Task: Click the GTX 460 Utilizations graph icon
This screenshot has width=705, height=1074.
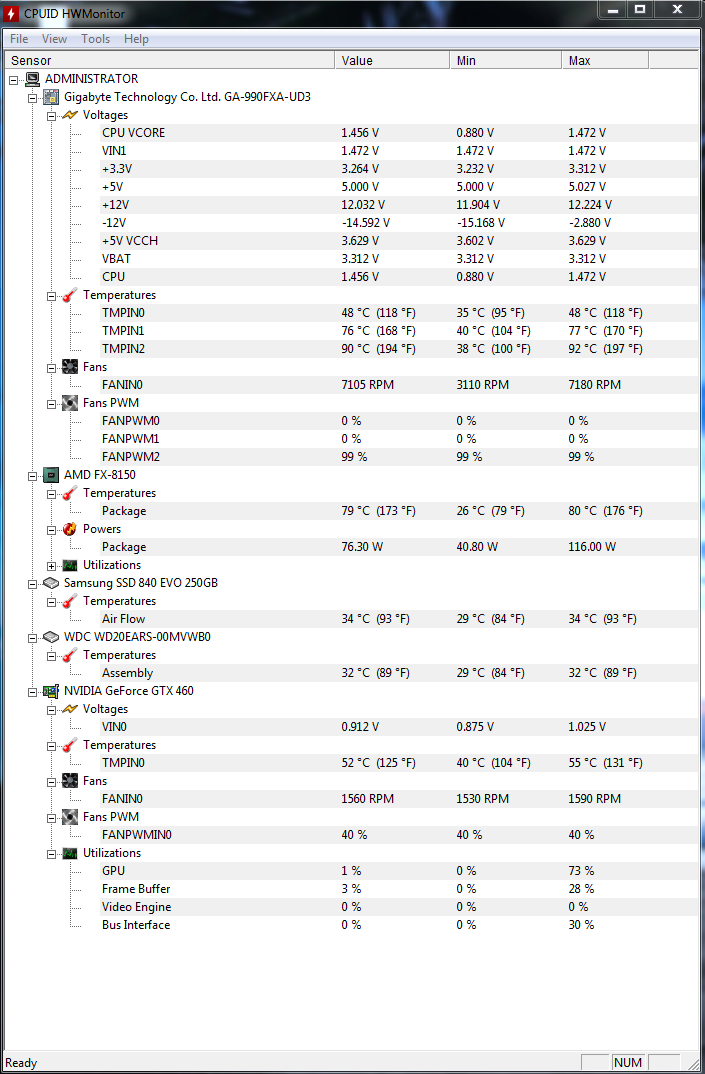Action: 70,853
